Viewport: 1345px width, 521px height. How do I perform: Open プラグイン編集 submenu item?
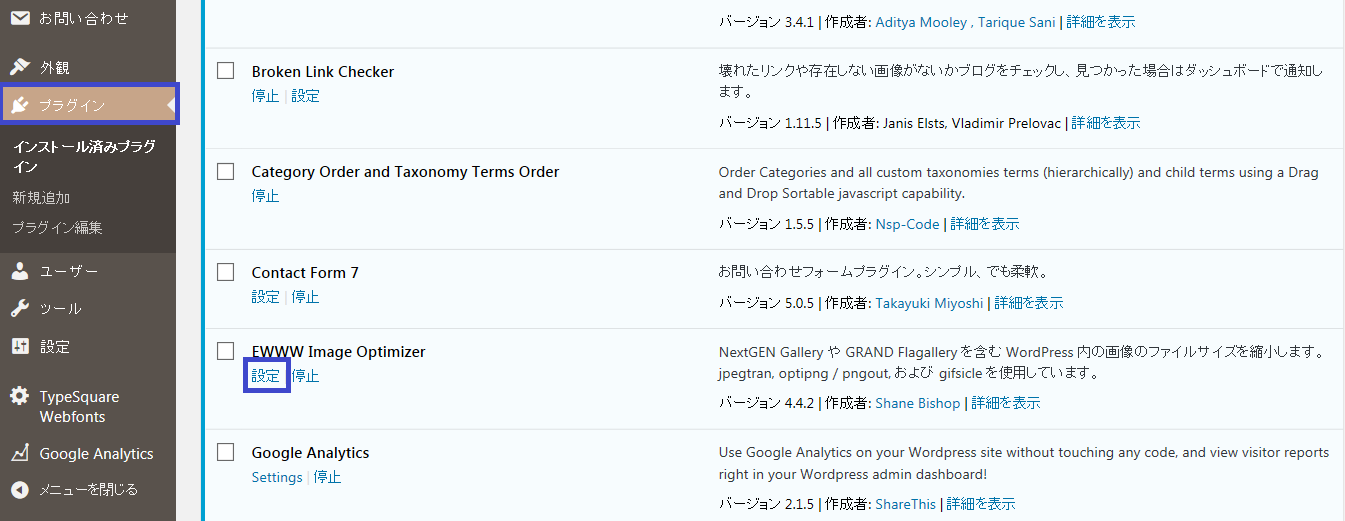click(57, 227)
